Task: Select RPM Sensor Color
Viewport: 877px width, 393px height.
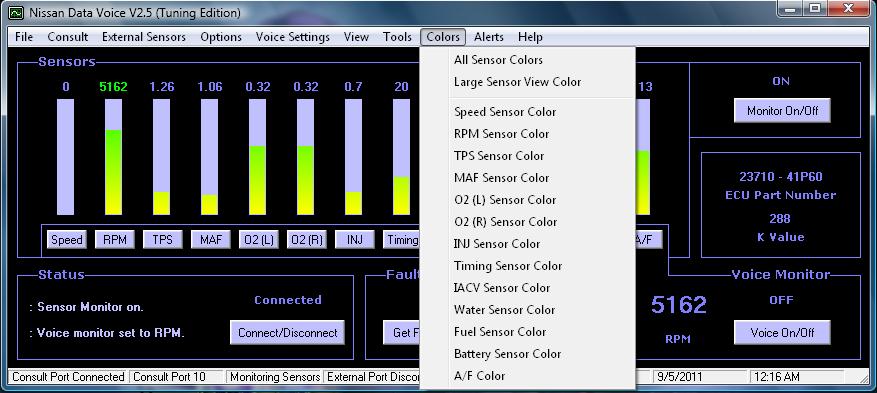Action: 527,134
